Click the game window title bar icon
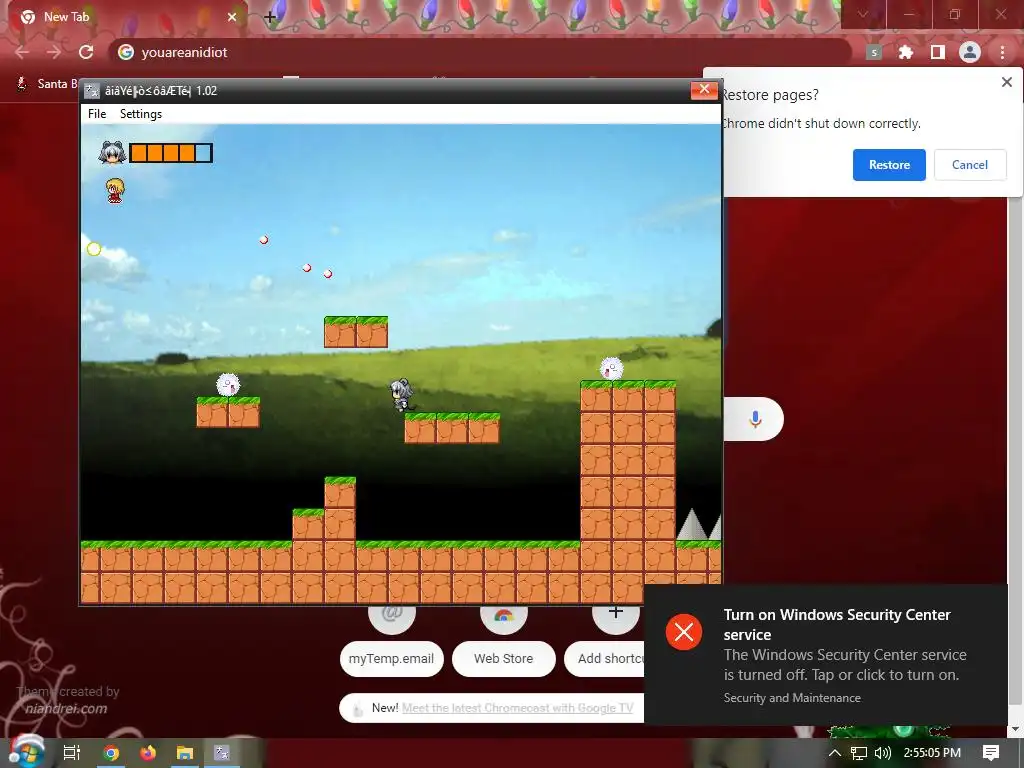Screen dimensions: 1024x768 click(x=93, y=91)
